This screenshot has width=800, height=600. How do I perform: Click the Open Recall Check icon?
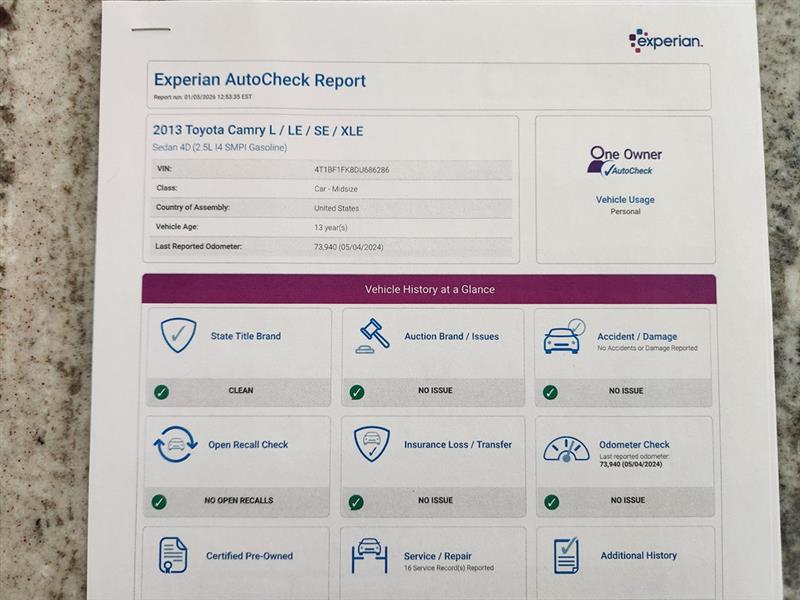point(175,445)
